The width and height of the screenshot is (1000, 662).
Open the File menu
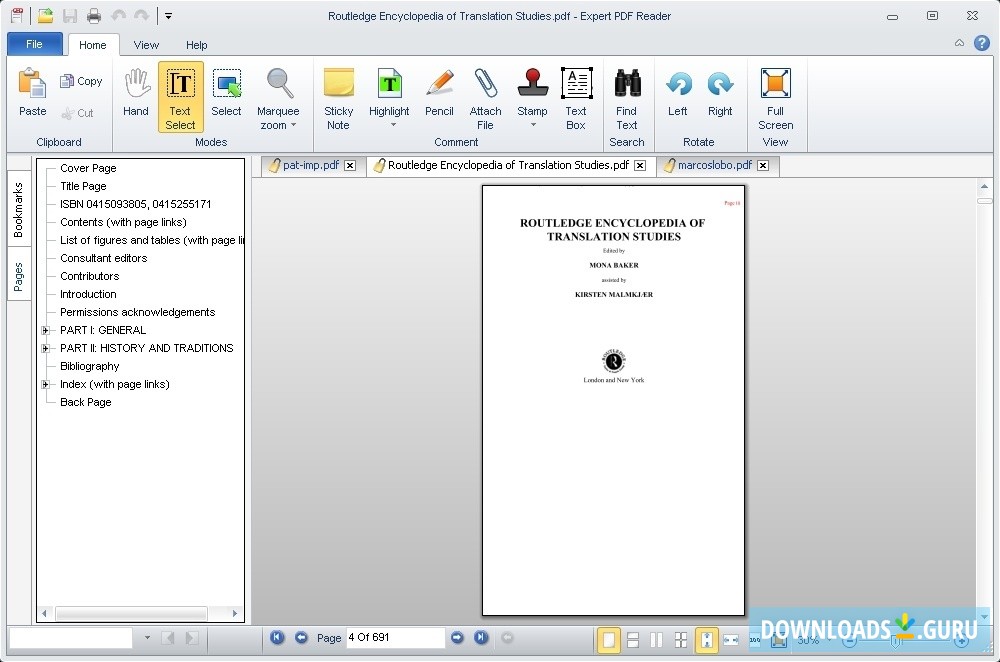pos(34,44)
